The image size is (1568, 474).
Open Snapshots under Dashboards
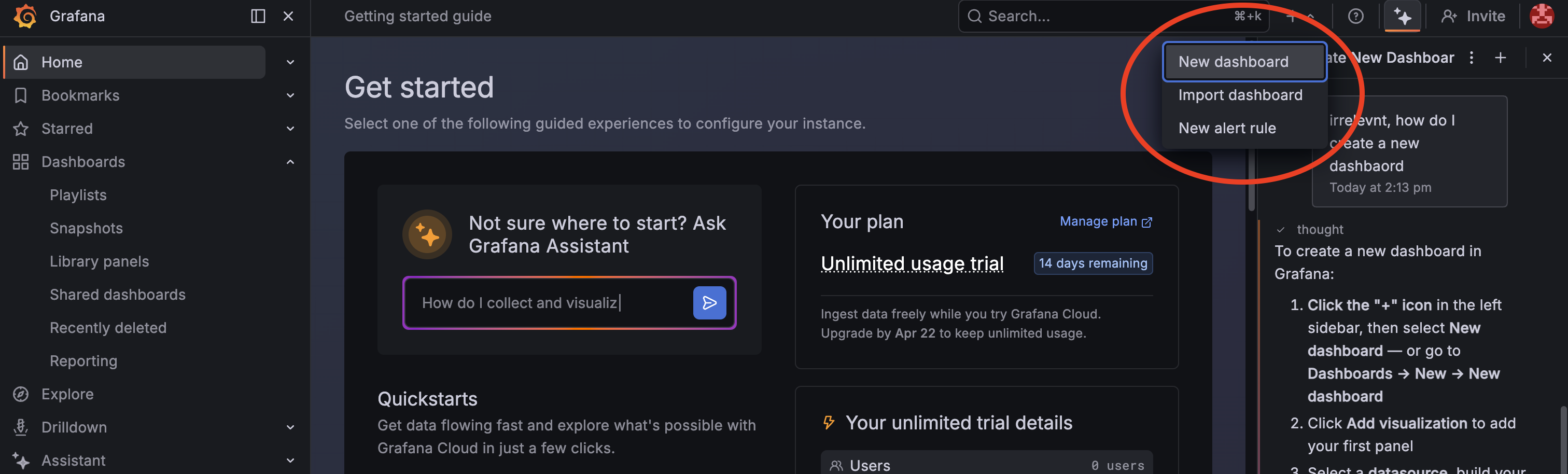tap(87, 228)
